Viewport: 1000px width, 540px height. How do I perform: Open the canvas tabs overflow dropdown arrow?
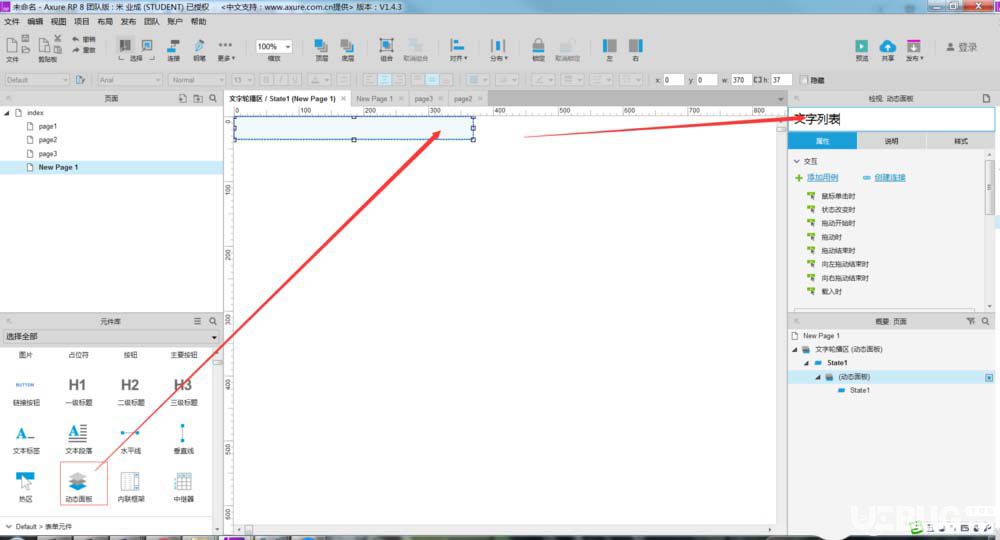tap(781, 99)
